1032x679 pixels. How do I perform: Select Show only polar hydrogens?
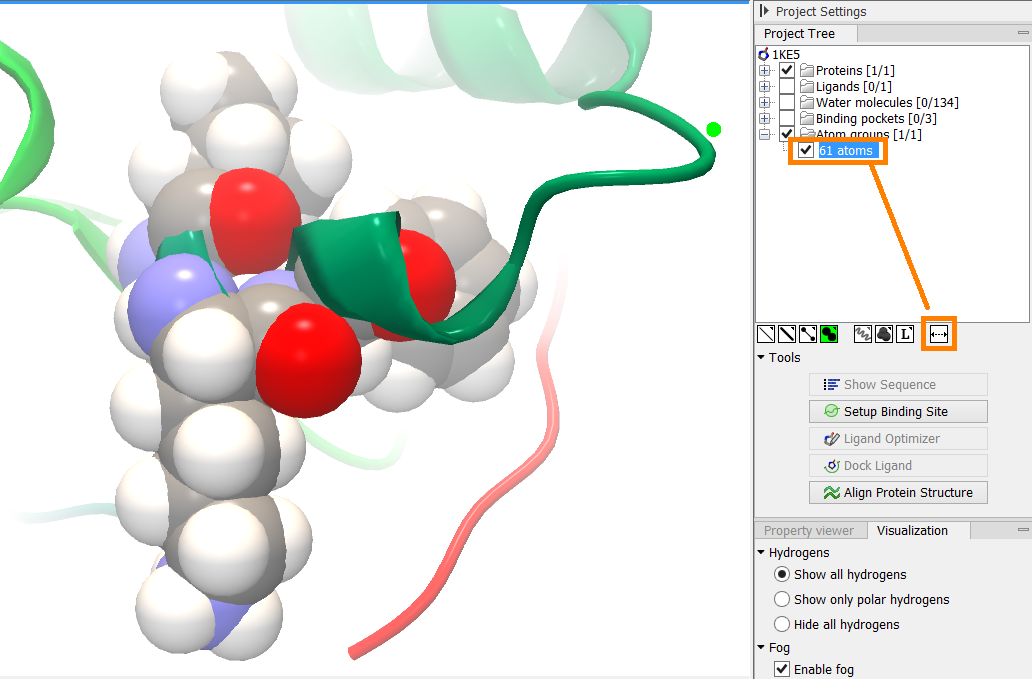click(x=782, y=599)
